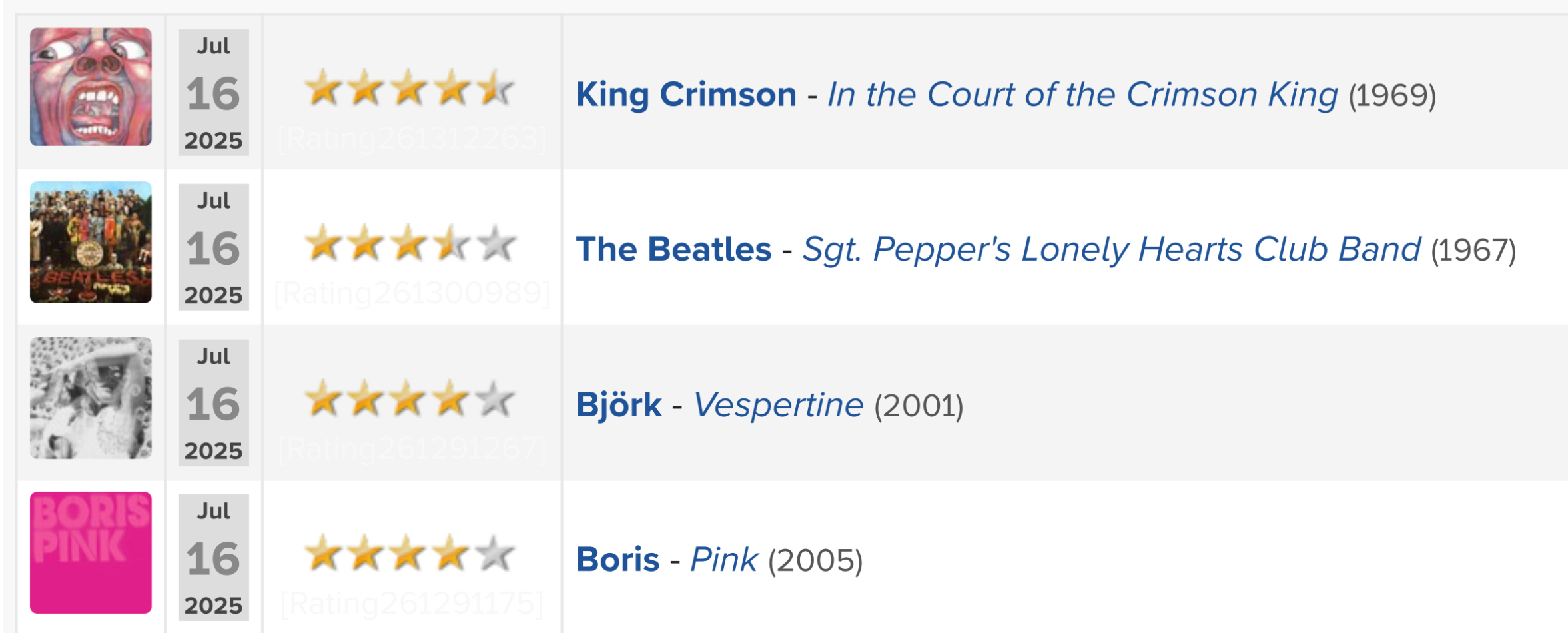Open the Boris Pink album cover thumbnail
The height and width of the screenshot is (633, 1568).
(x=91, y=552)
